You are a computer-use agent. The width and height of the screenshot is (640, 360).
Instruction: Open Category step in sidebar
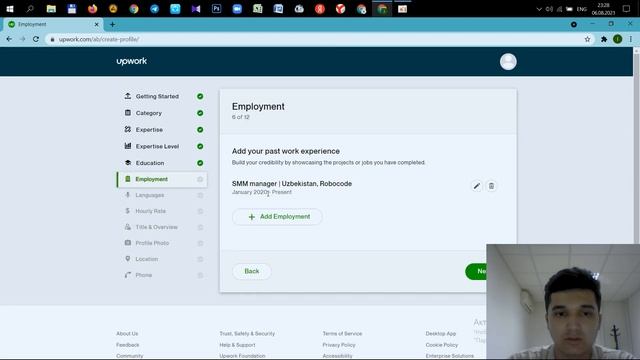[x=149, y=113]
